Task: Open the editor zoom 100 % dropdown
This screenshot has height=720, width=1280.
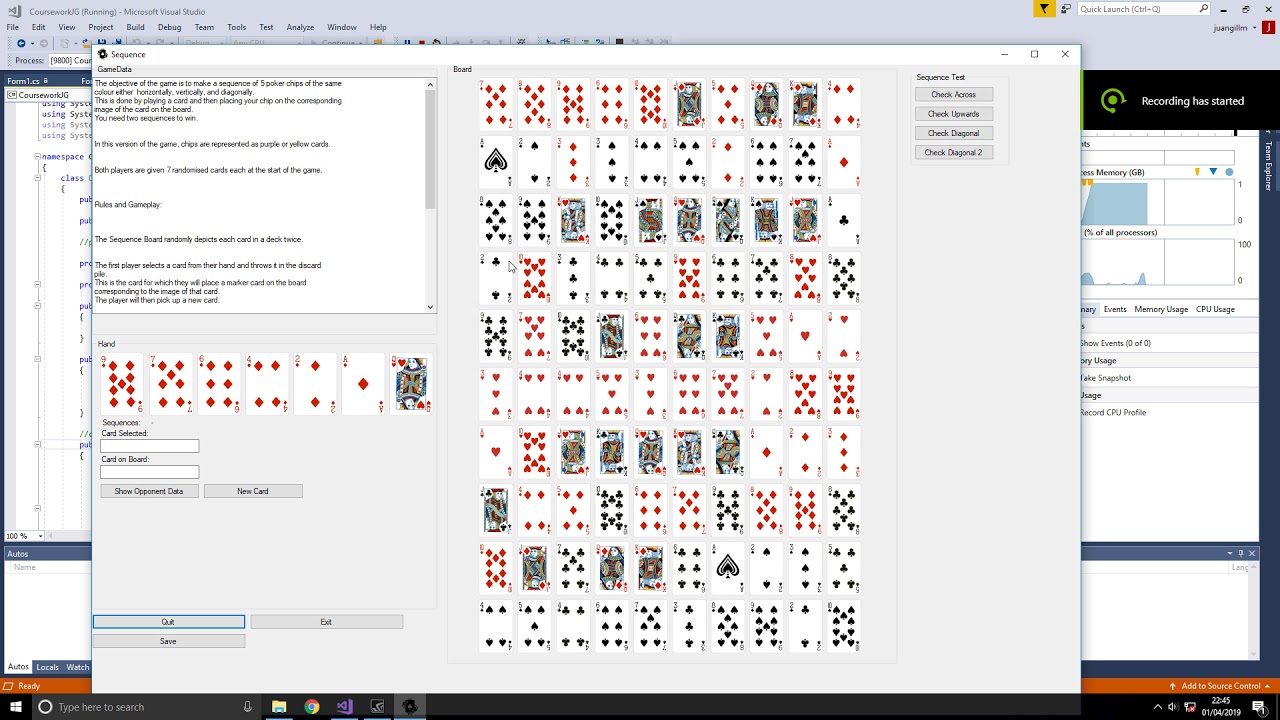Action: point(38,536)
